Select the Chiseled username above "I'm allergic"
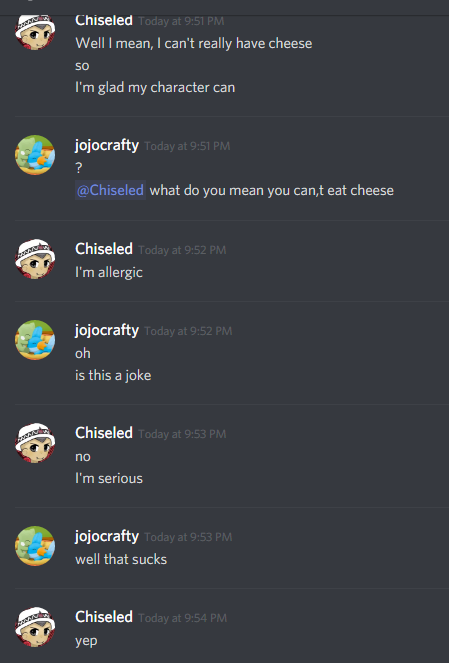Screen dimensions: 449x663 pyautogui.click(x=104, y=249)
